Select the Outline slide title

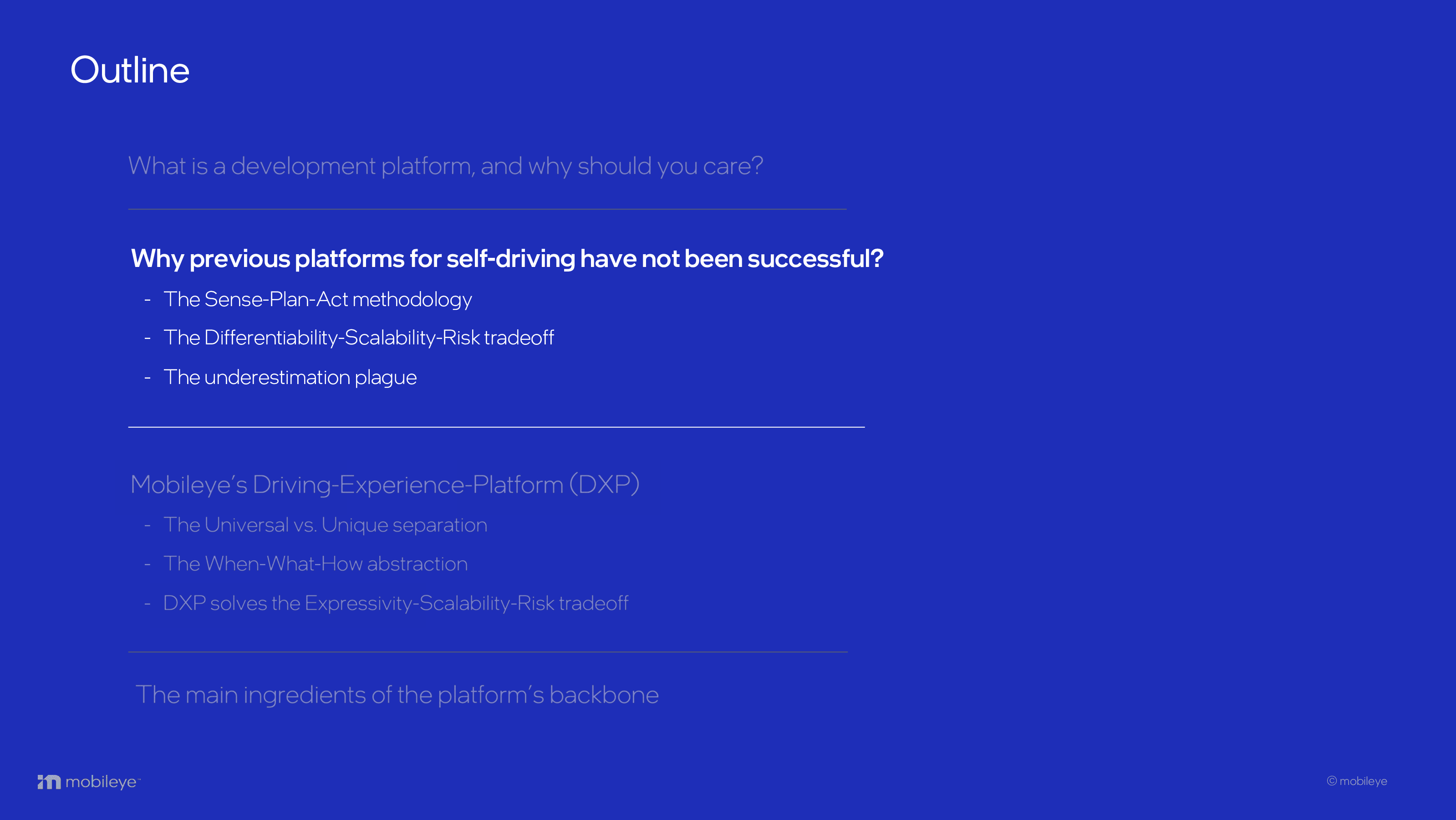click(x=130, y=70)
